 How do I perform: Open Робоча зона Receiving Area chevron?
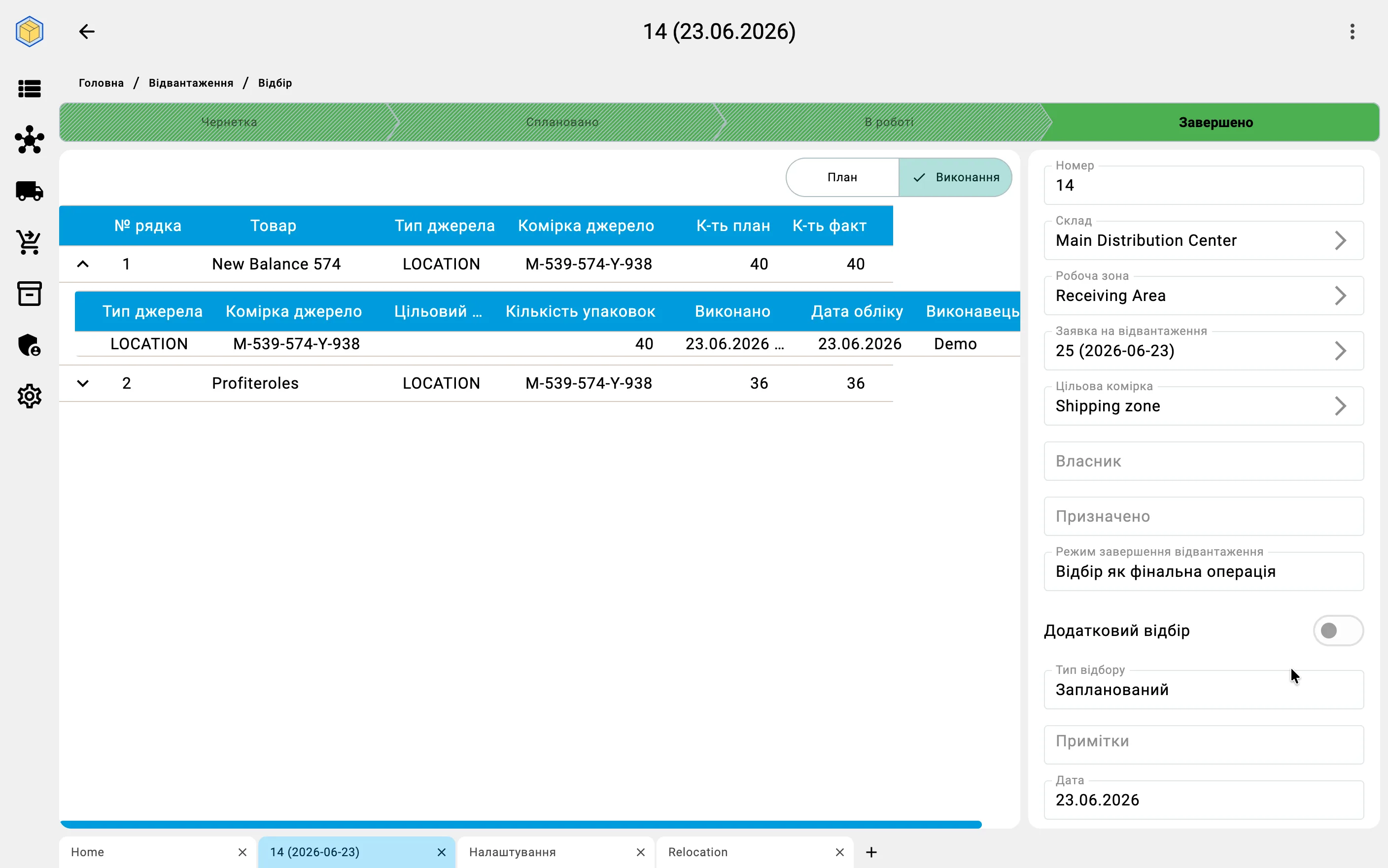click(1341, 296)
